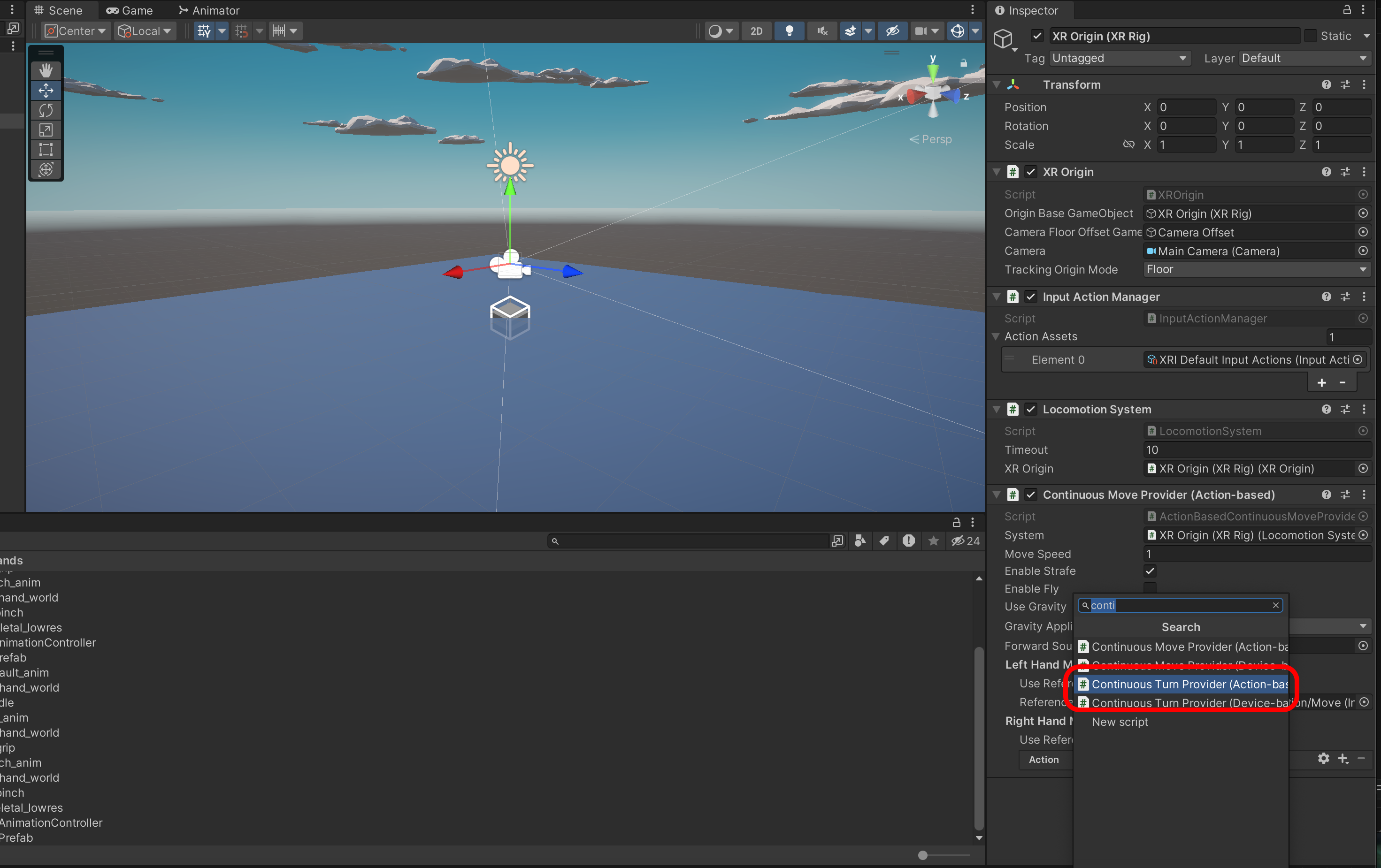Click the Move Speed input field
This screenshot has height=868, width=1381.
click(1256, 554)
